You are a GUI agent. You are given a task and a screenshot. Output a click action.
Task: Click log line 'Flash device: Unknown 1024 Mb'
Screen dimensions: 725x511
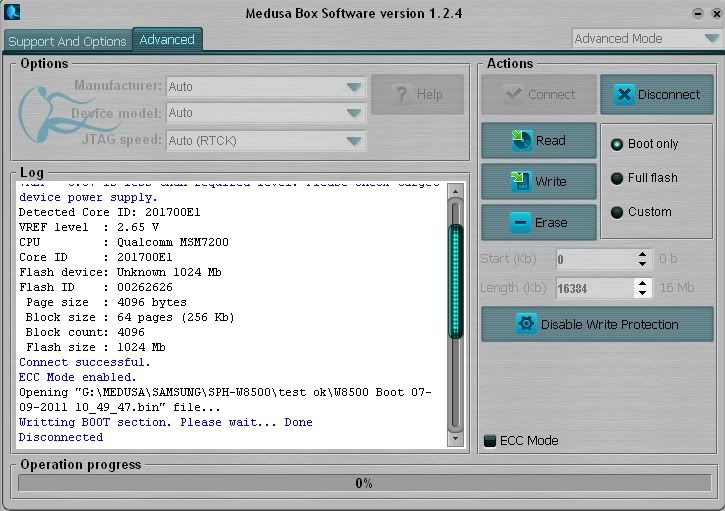click(120, 272)
